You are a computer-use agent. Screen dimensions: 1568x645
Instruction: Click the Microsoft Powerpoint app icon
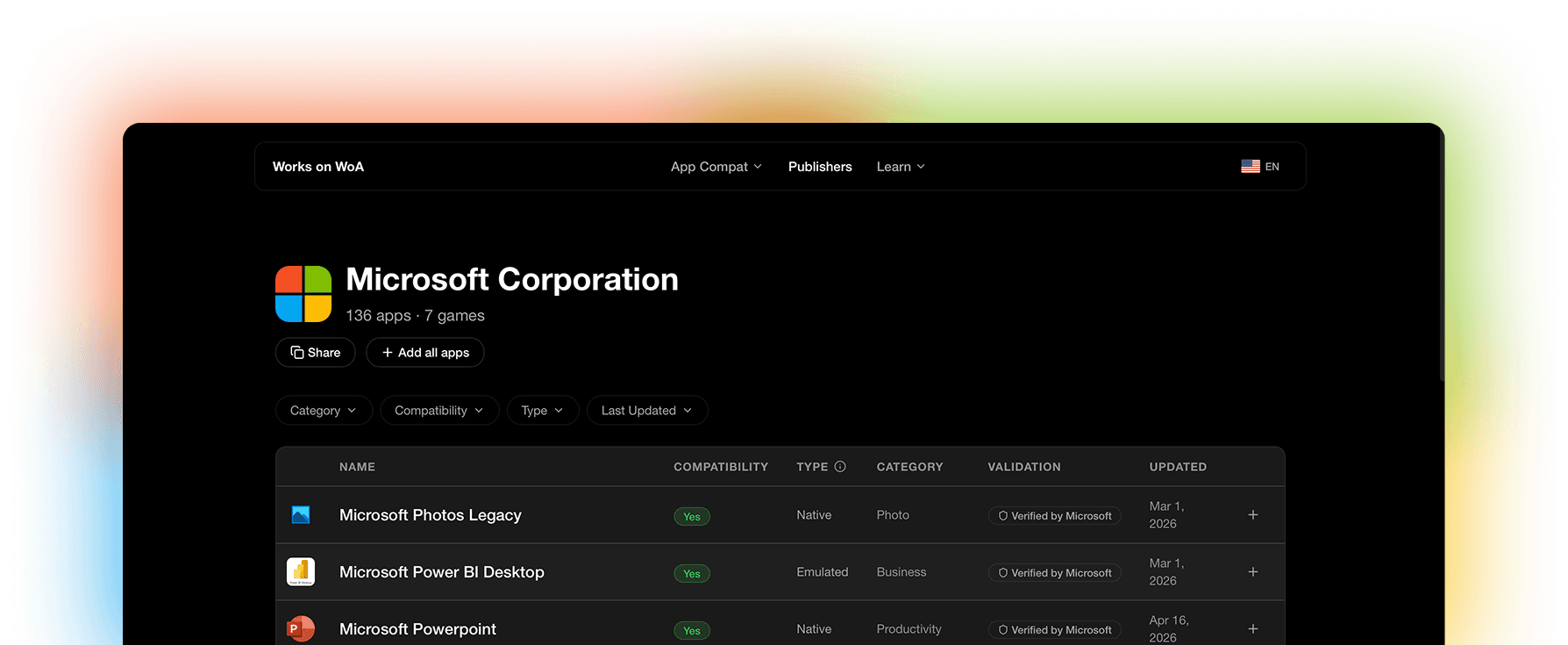click(x=301, y=628)
